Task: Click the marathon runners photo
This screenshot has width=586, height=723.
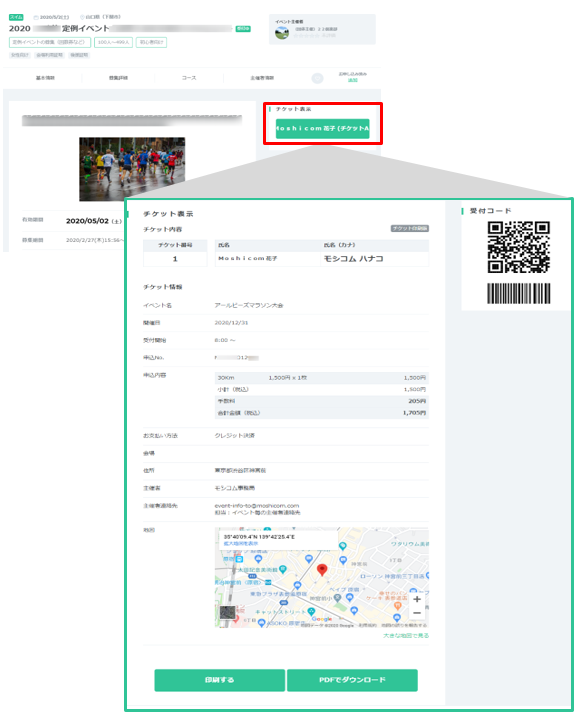Action: coord(132,169)
